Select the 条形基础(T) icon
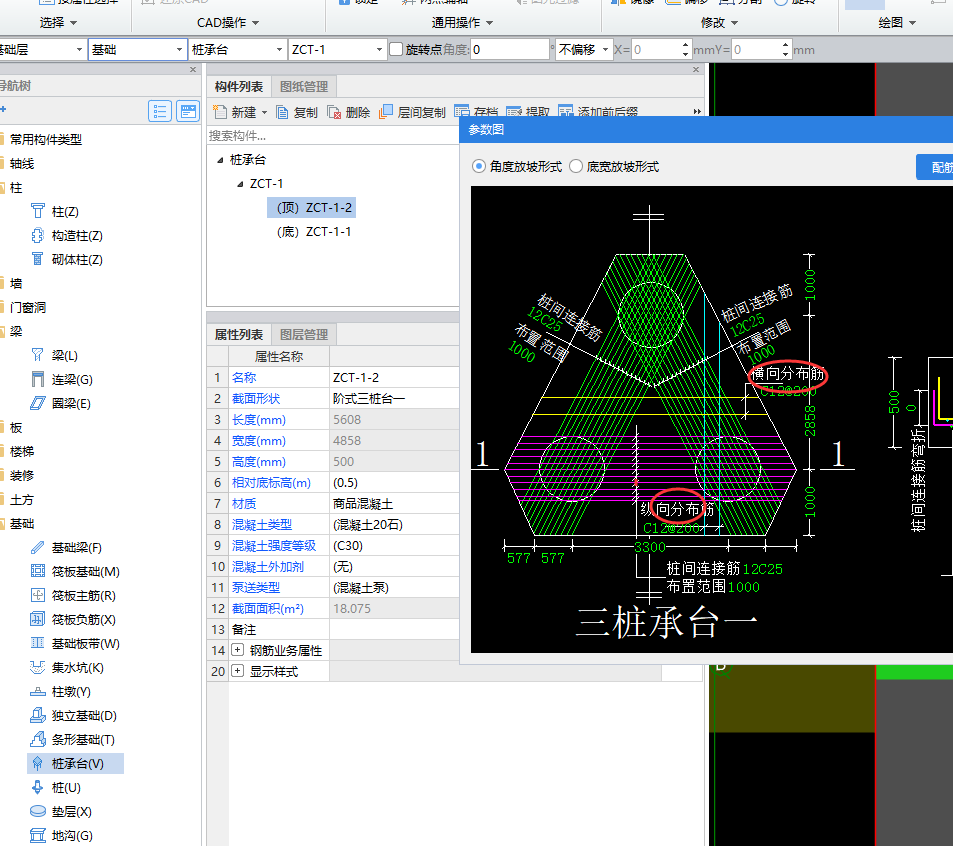953x846 pixels. (38, 739)
